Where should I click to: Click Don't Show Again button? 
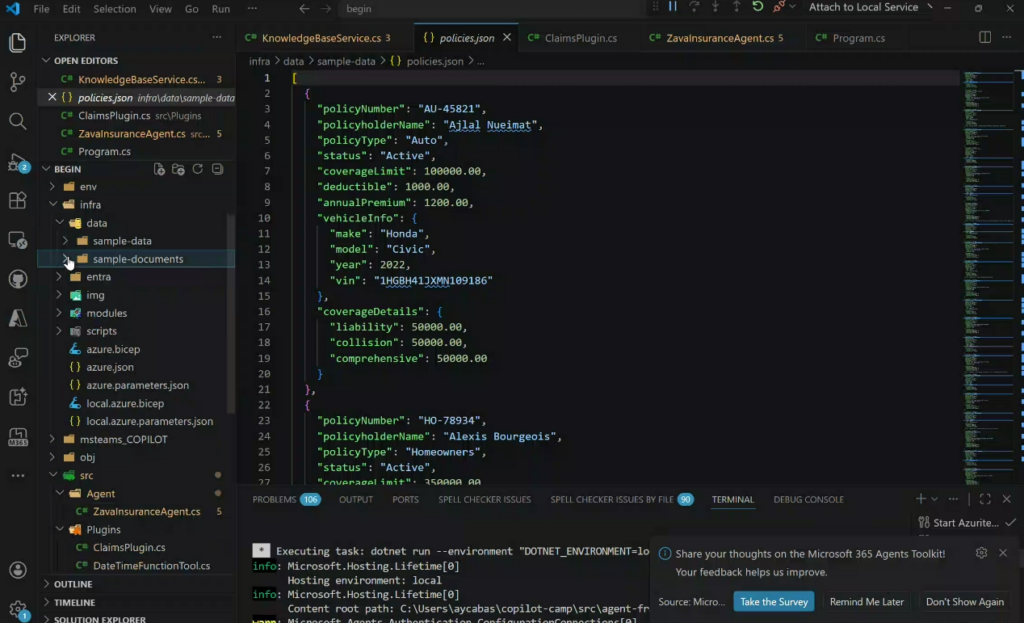(964, 602)
